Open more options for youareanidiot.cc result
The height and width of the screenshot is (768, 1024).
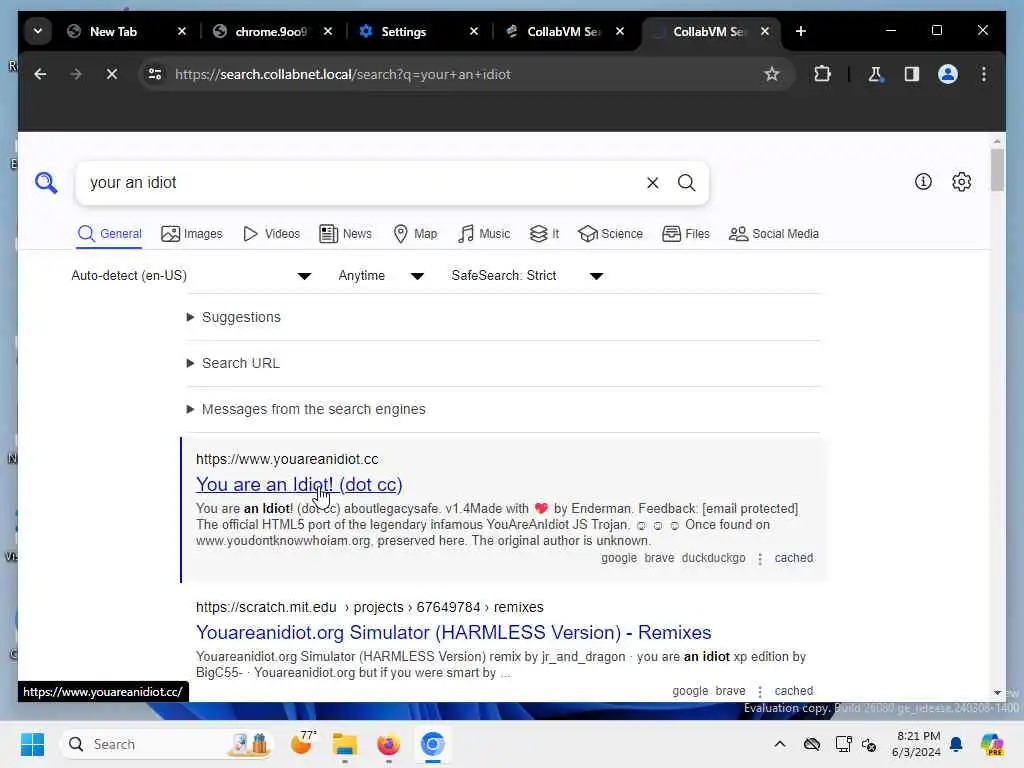point(760,559)
